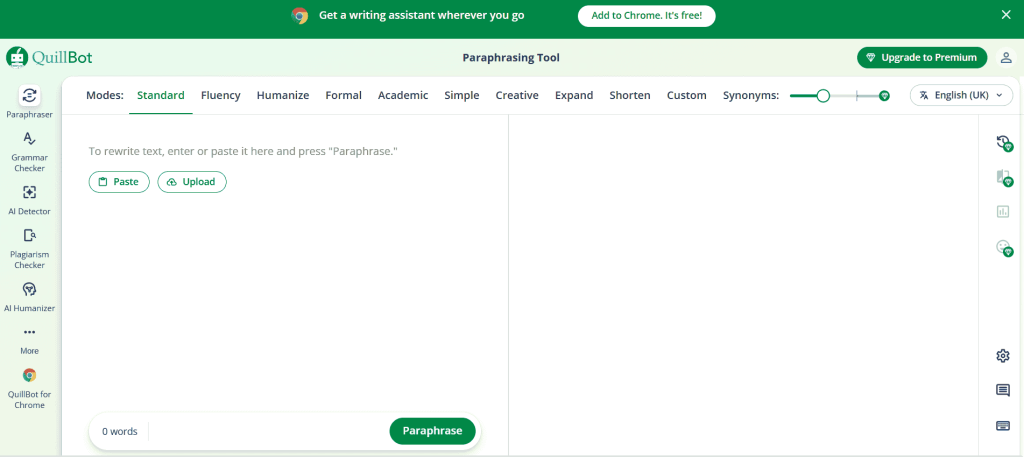Open the statistics chart icon

[1002, 212]
